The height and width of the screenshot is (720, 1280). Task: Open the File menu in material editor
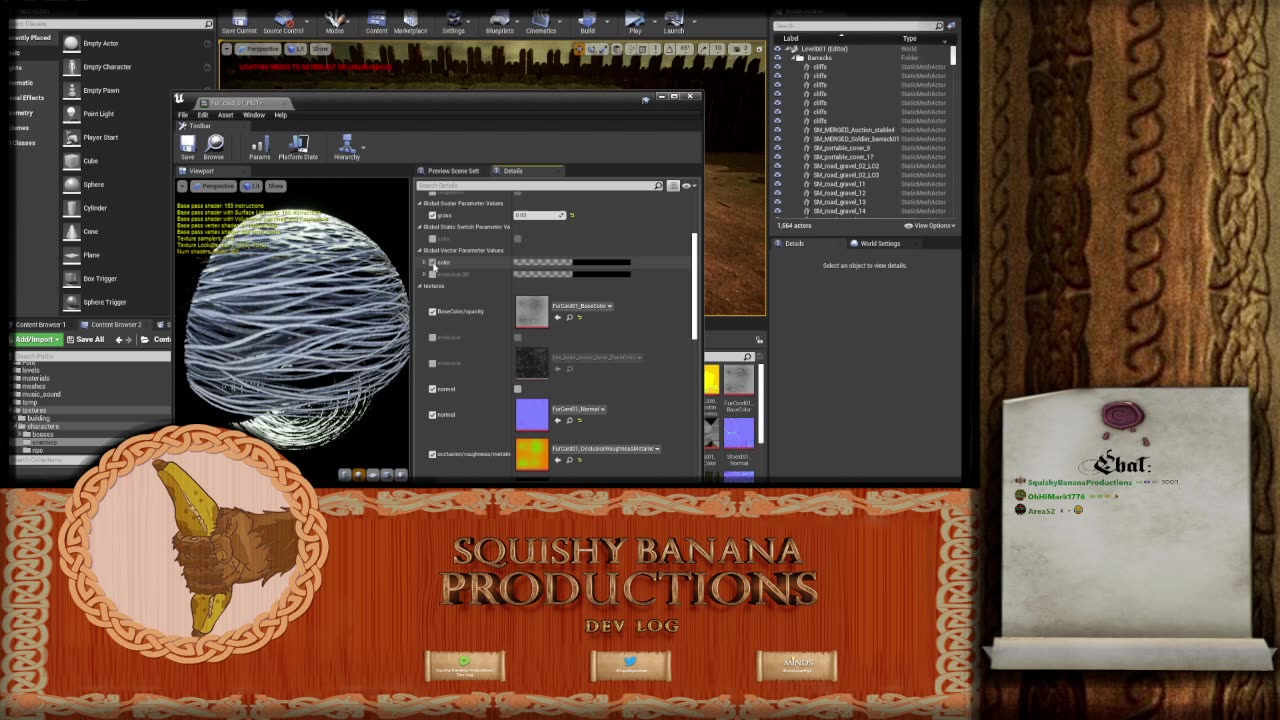click(183, 115)
